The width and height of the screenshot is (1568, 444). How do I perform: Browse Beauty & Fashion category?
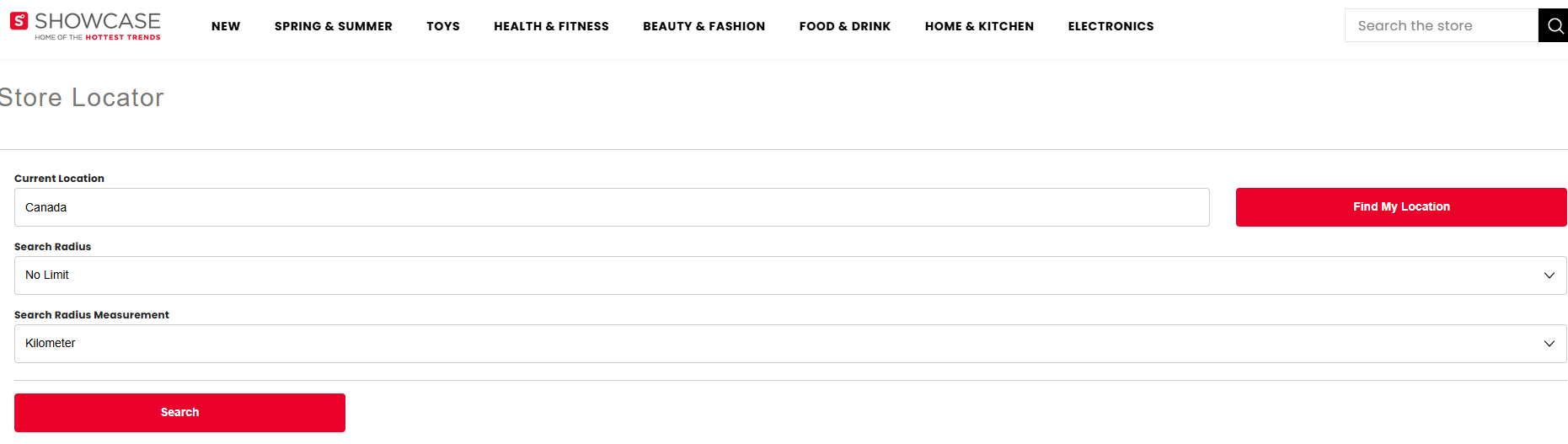(704, 26)
